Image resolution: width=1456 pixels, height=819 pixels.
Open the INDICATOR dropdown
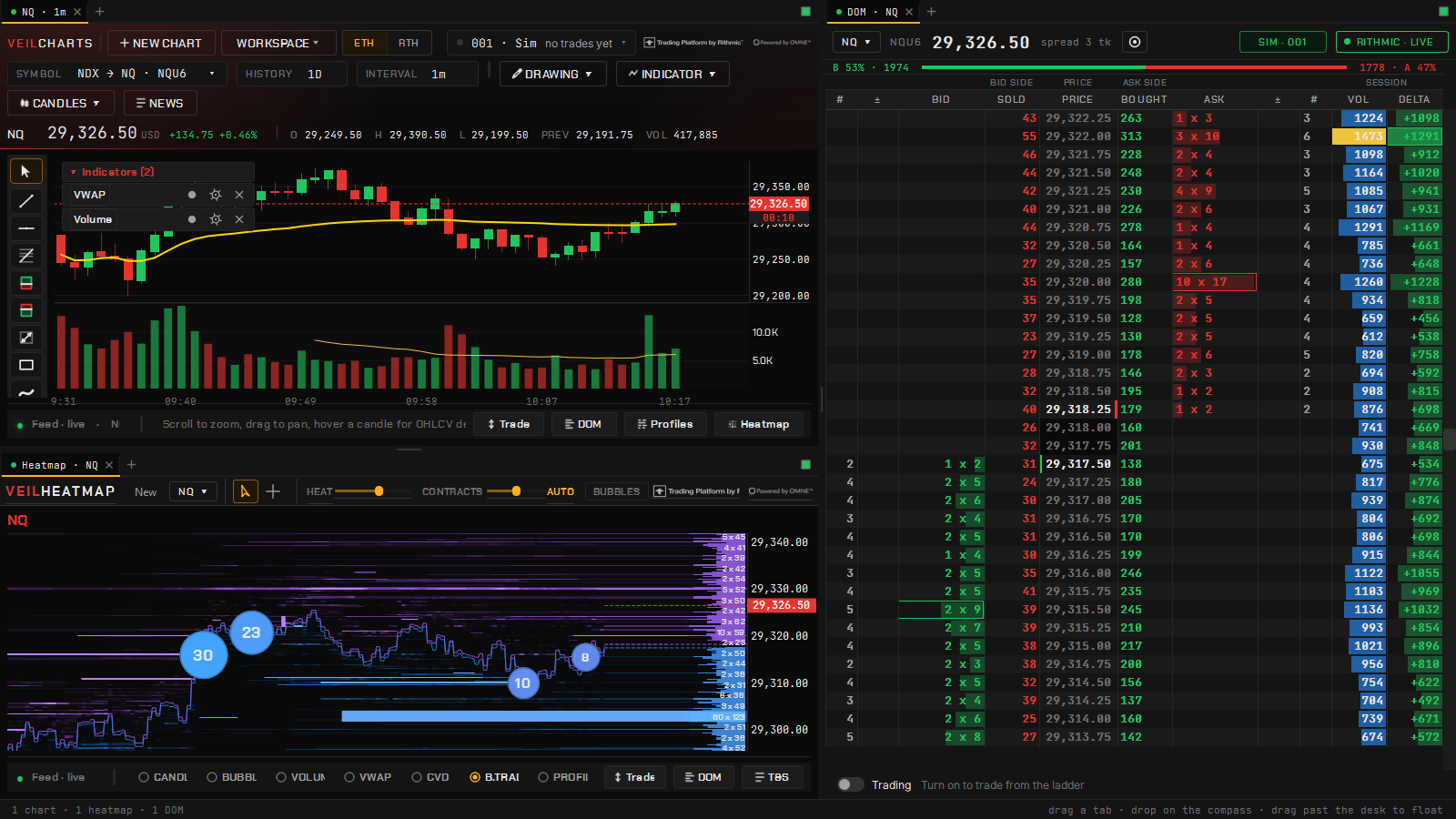click(672, 74)
